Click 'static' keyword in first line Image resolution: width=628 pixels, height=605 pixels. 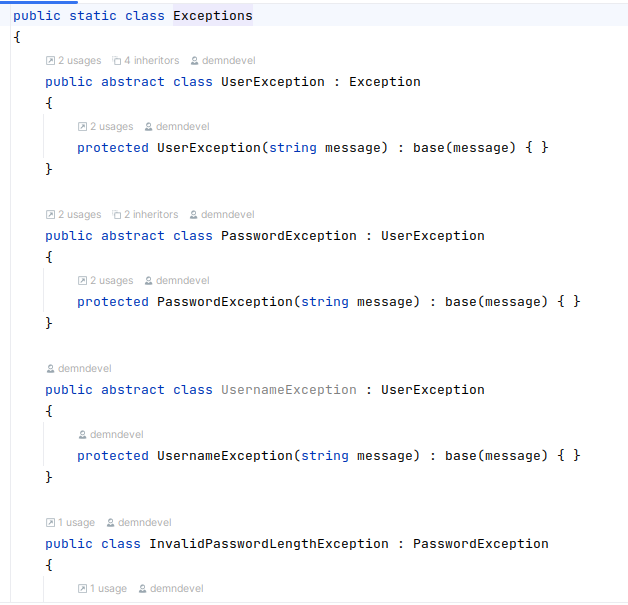93,16
